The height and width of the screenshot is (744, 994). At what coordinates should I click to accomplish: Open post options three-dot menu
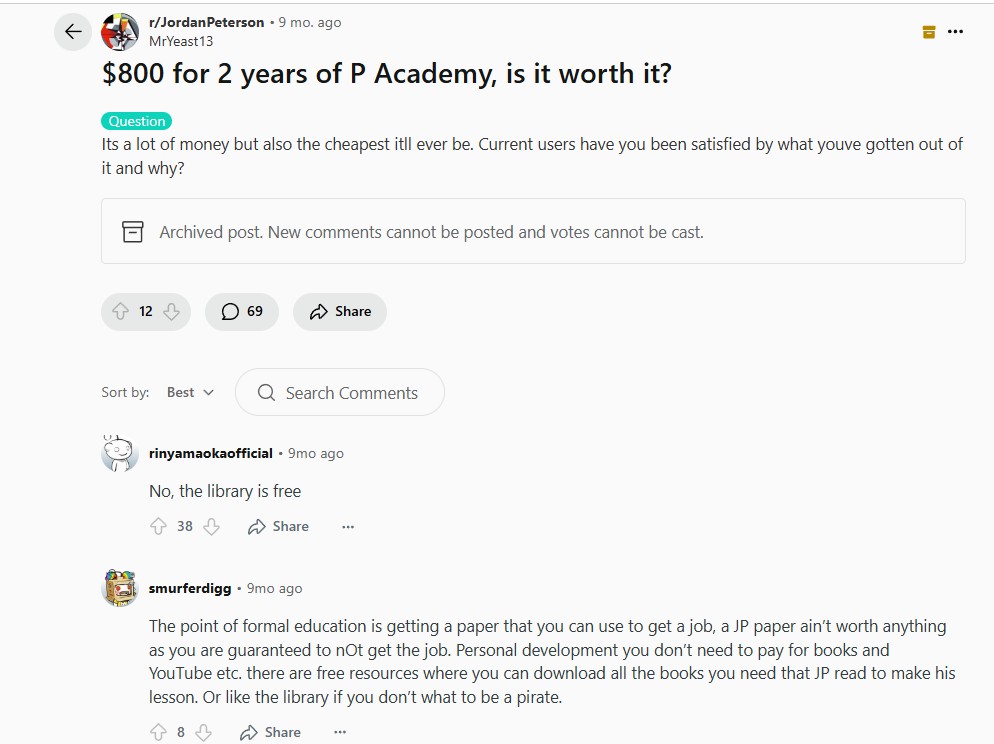click(x=955, y=32)
